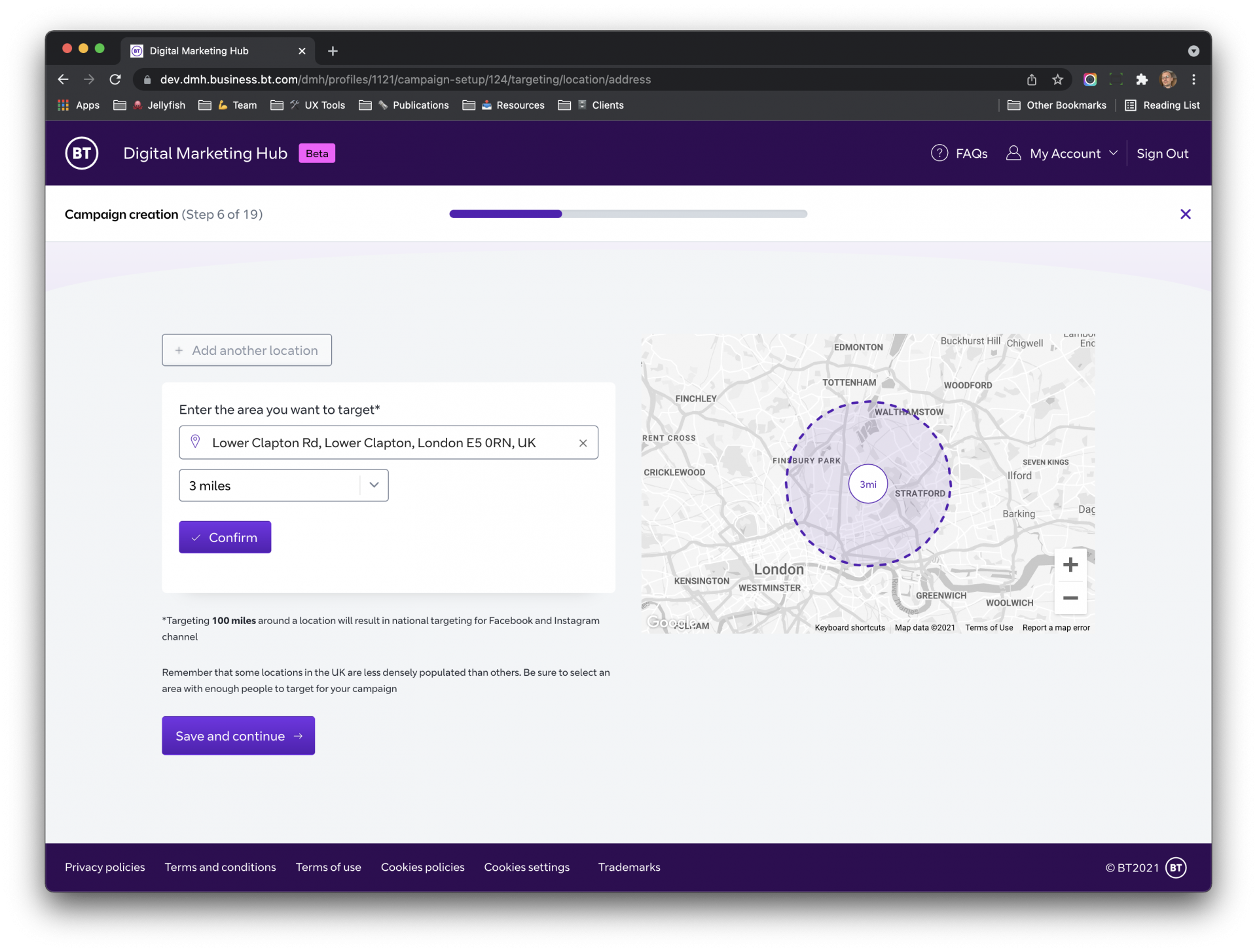The width and height of the screenshot is (1257, 952).
Task: Click the radius dropdown arrow
Action: (x=374, y=485)
